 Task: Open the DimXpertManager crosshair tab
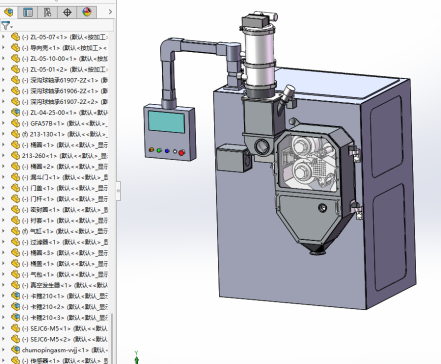pos(67,12)
